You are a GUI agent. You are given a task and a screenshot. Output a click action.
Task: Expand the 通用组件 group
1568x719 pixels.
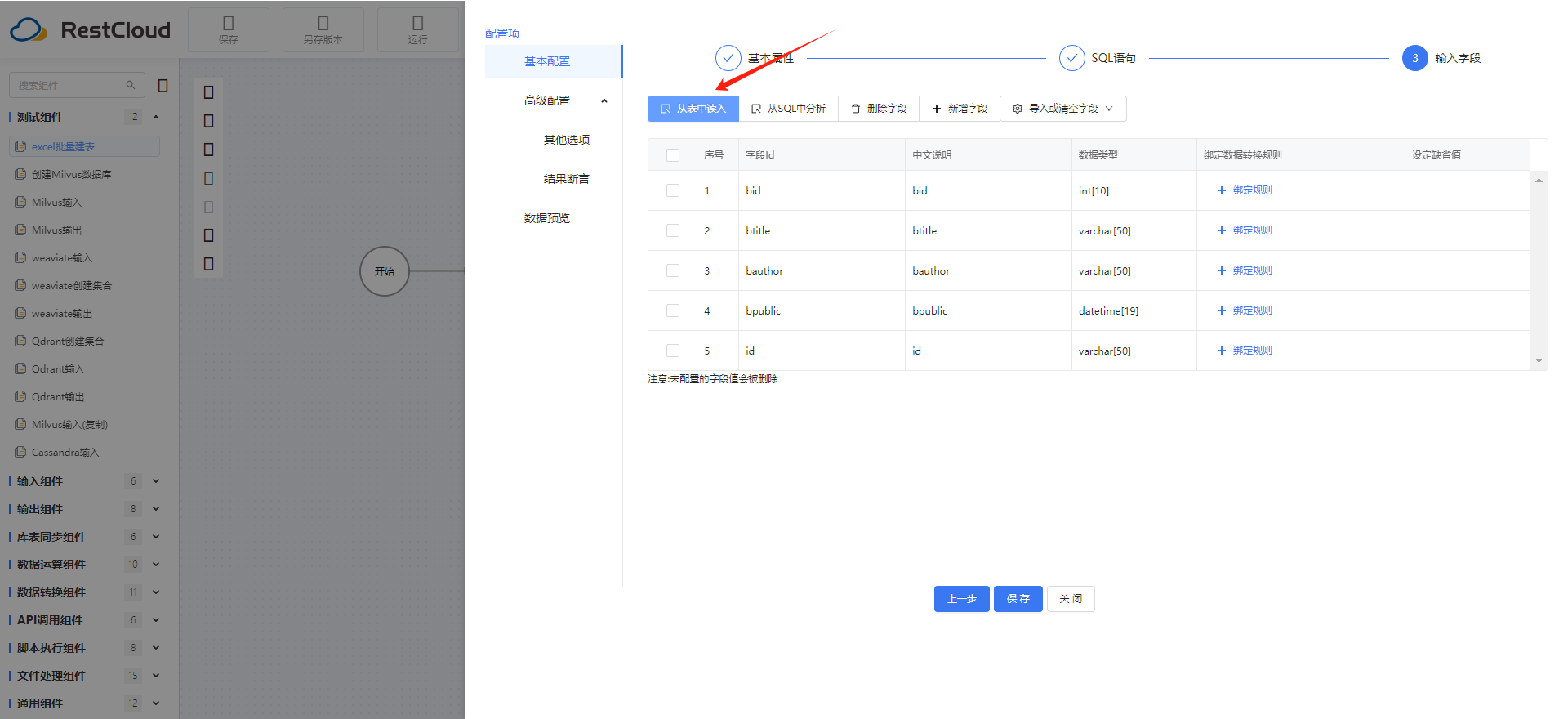[x=156, y=703]
